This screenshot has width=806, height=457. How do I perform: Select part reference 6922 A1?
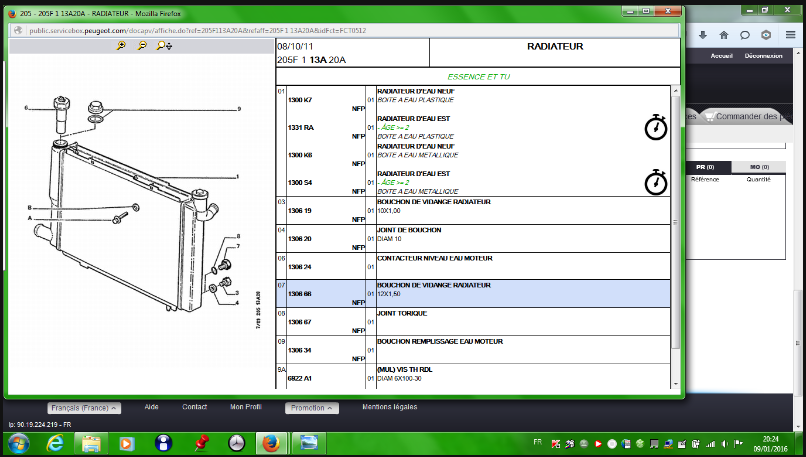point(300,378)
